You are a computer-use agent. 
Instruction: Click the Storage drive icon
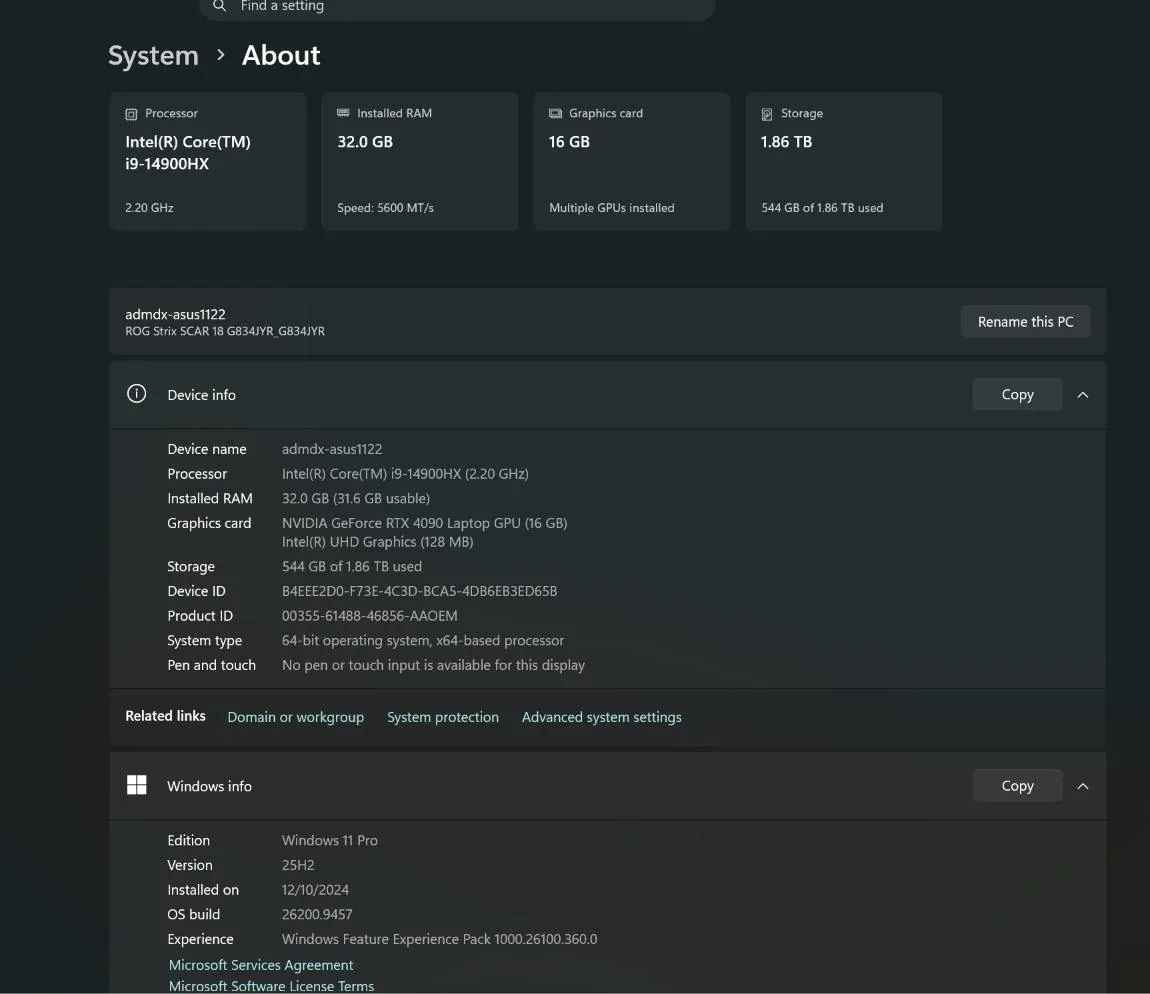767,114
